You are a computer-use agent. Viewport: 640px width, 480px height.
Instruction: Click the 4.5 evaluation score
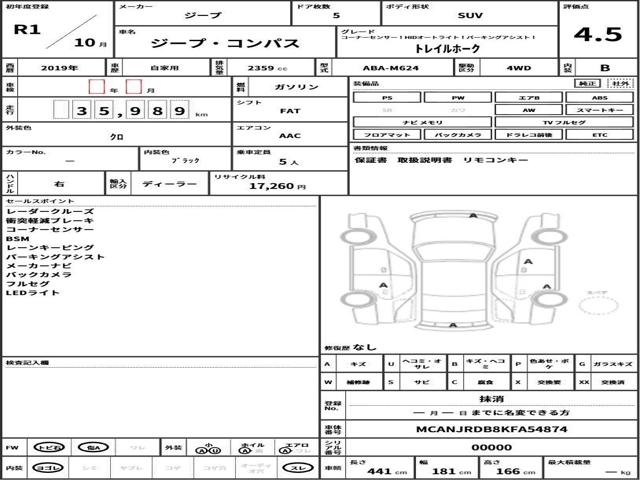(598, 35)
